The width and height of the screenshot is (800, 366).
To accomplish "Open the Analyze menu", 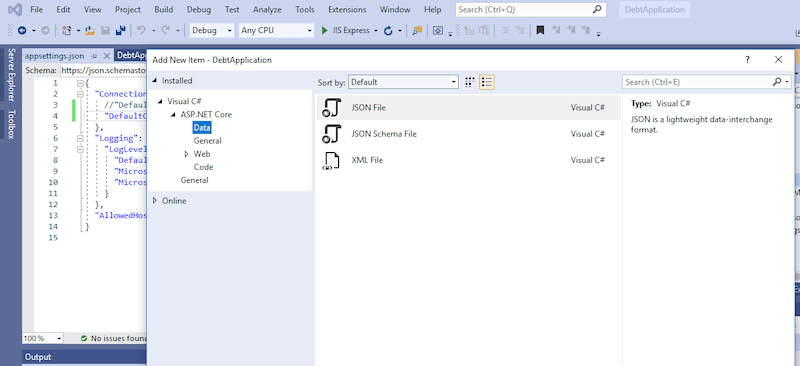I will 267,10.
